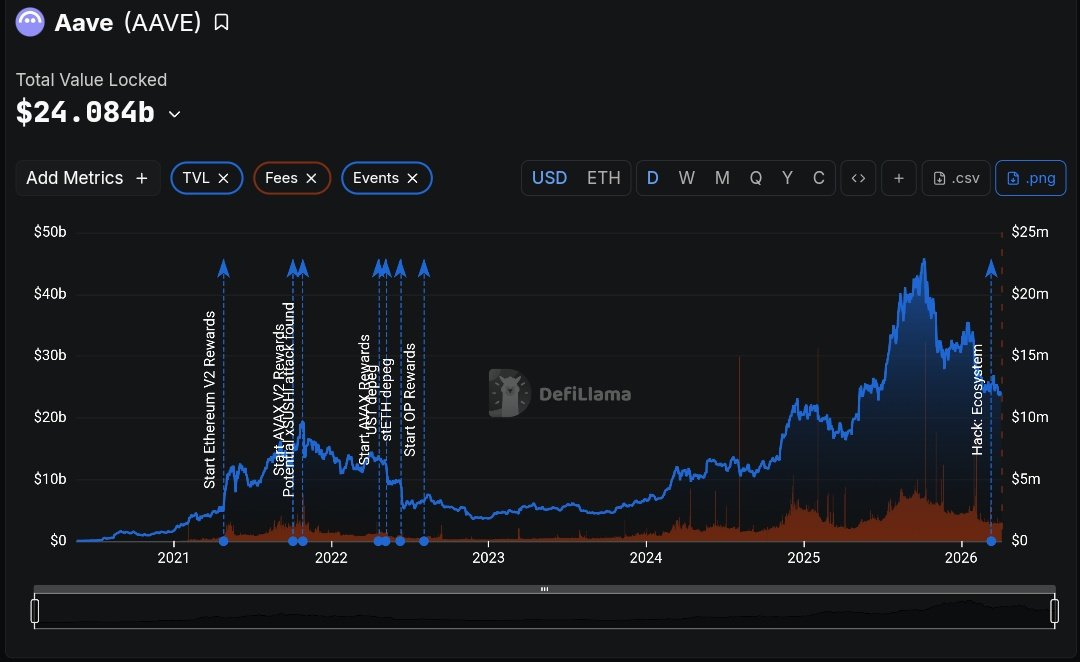
Task: Bookmark Aave using the bookmark icon
Action: click(x=220, y=22)
